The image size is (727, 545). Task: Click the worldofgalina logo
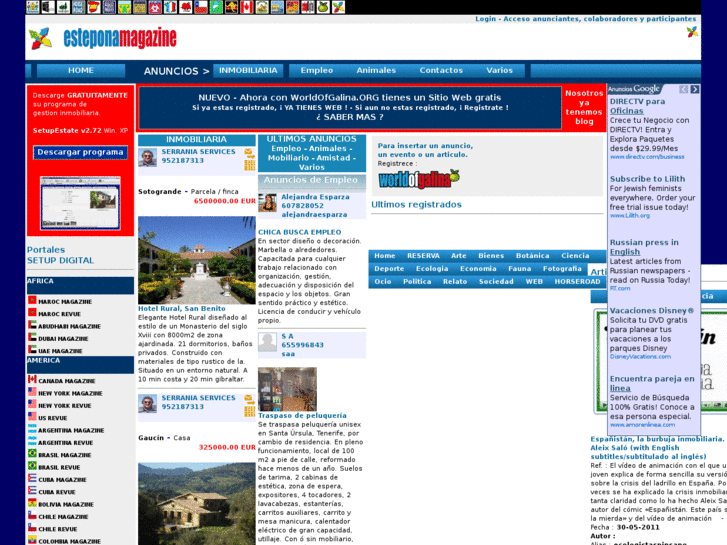[419, 179]
